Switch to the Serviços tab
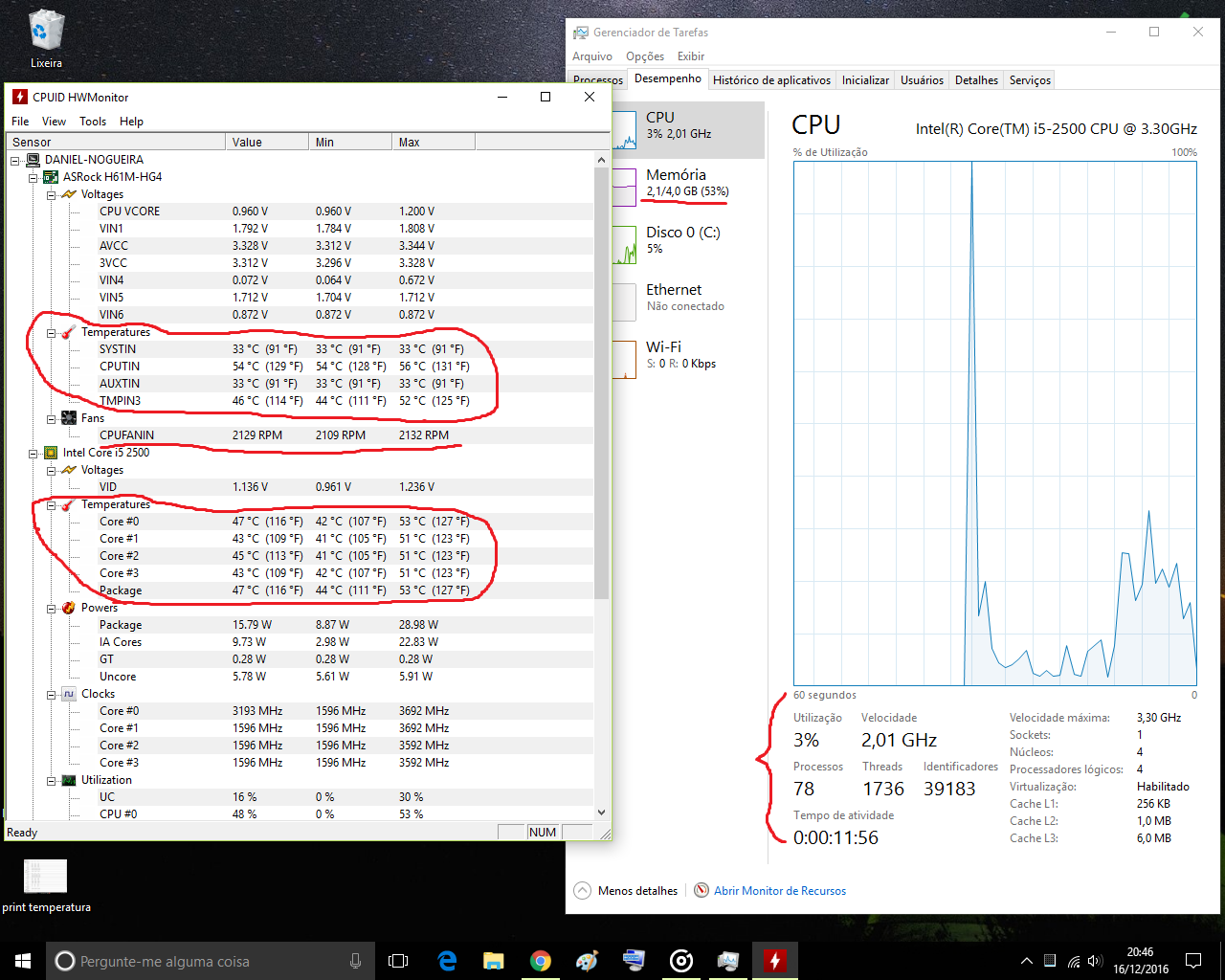 coord(1030,80)
